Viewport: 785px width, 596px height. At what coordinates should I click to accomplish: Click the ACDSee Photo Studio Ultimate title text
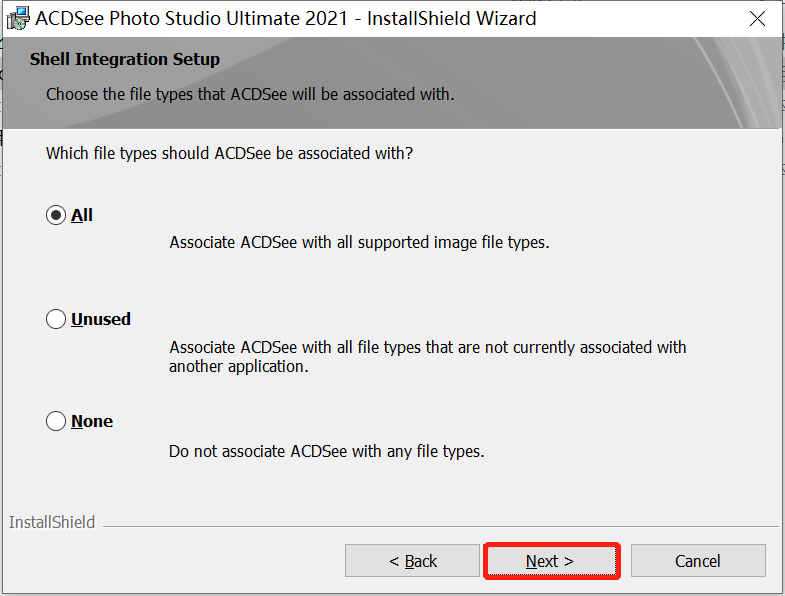click(285, 19)
